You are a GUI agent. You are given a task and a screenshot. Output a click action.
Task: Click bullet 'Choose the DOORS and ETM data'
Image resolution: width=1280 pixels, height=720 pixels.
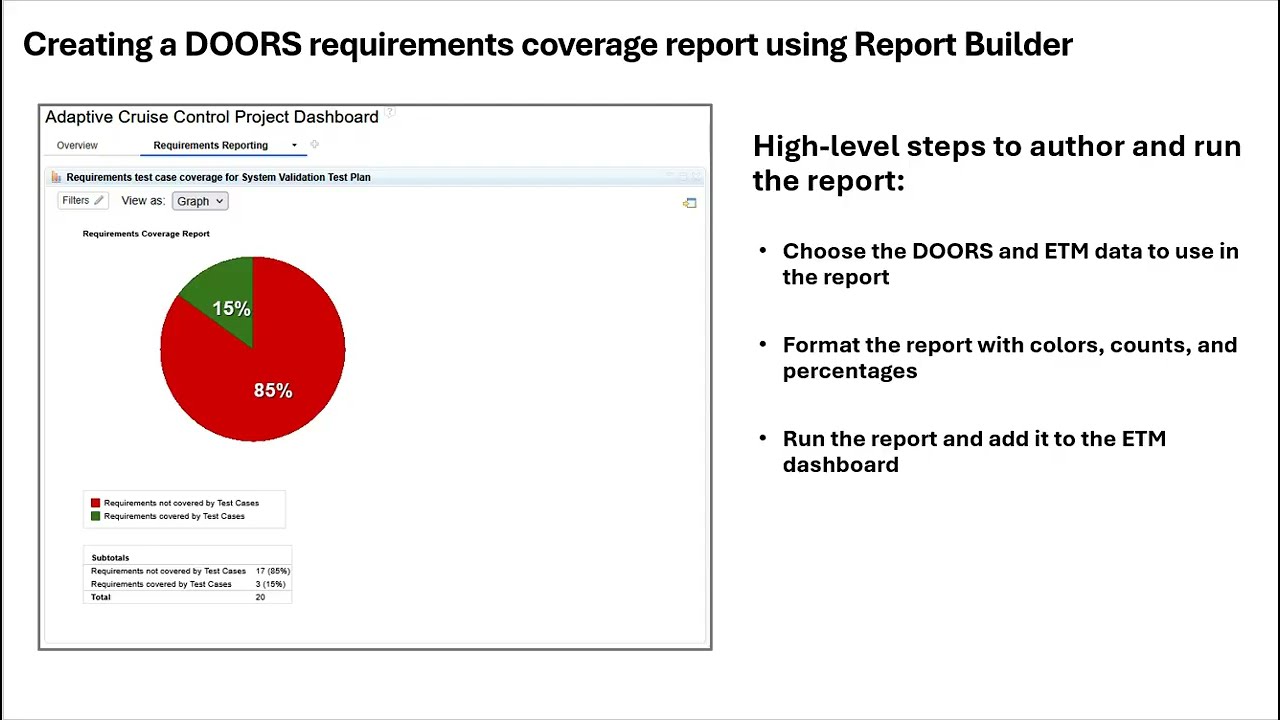point(1010,264)
